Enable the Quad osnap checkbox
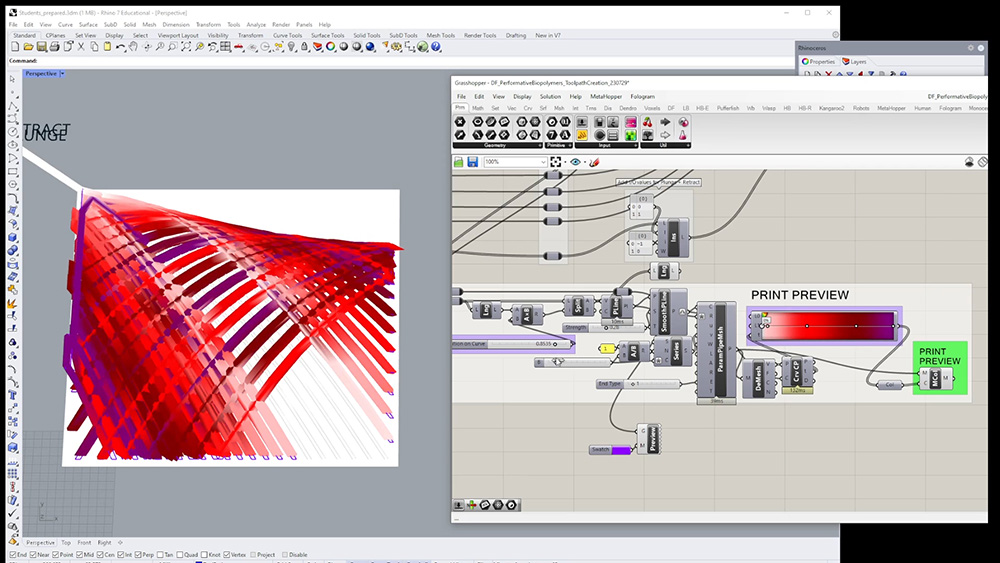 (180, 555)
